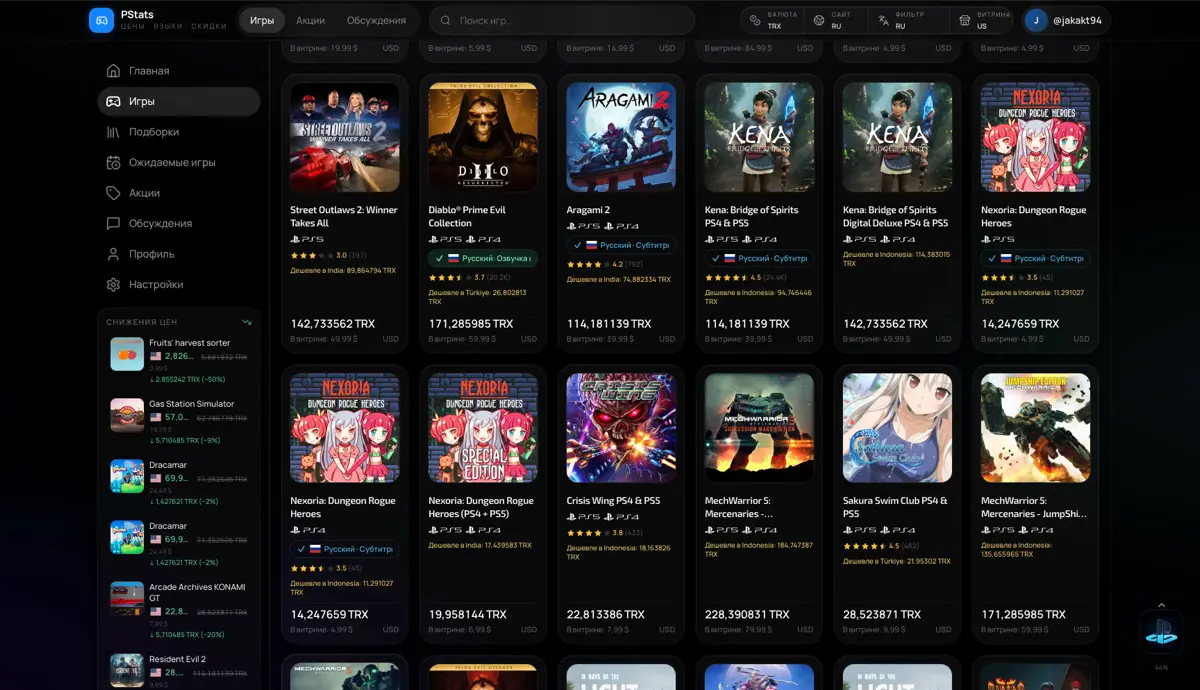1200x690 pixels.
Task: Open Профиль via the person icon
Action: click(x=114, y=254)
